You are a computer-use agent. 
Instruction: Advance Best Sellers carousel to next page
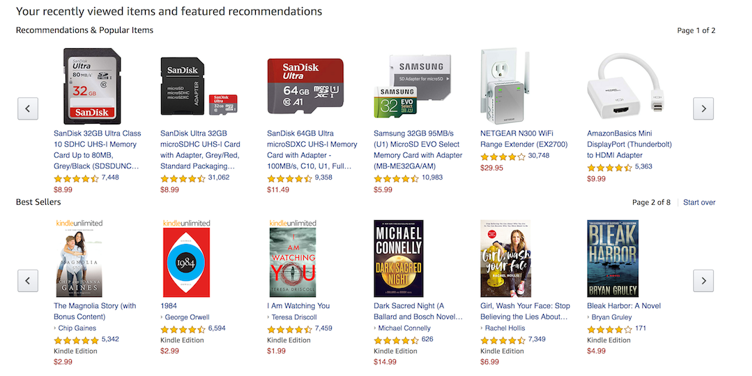point(703,281)
